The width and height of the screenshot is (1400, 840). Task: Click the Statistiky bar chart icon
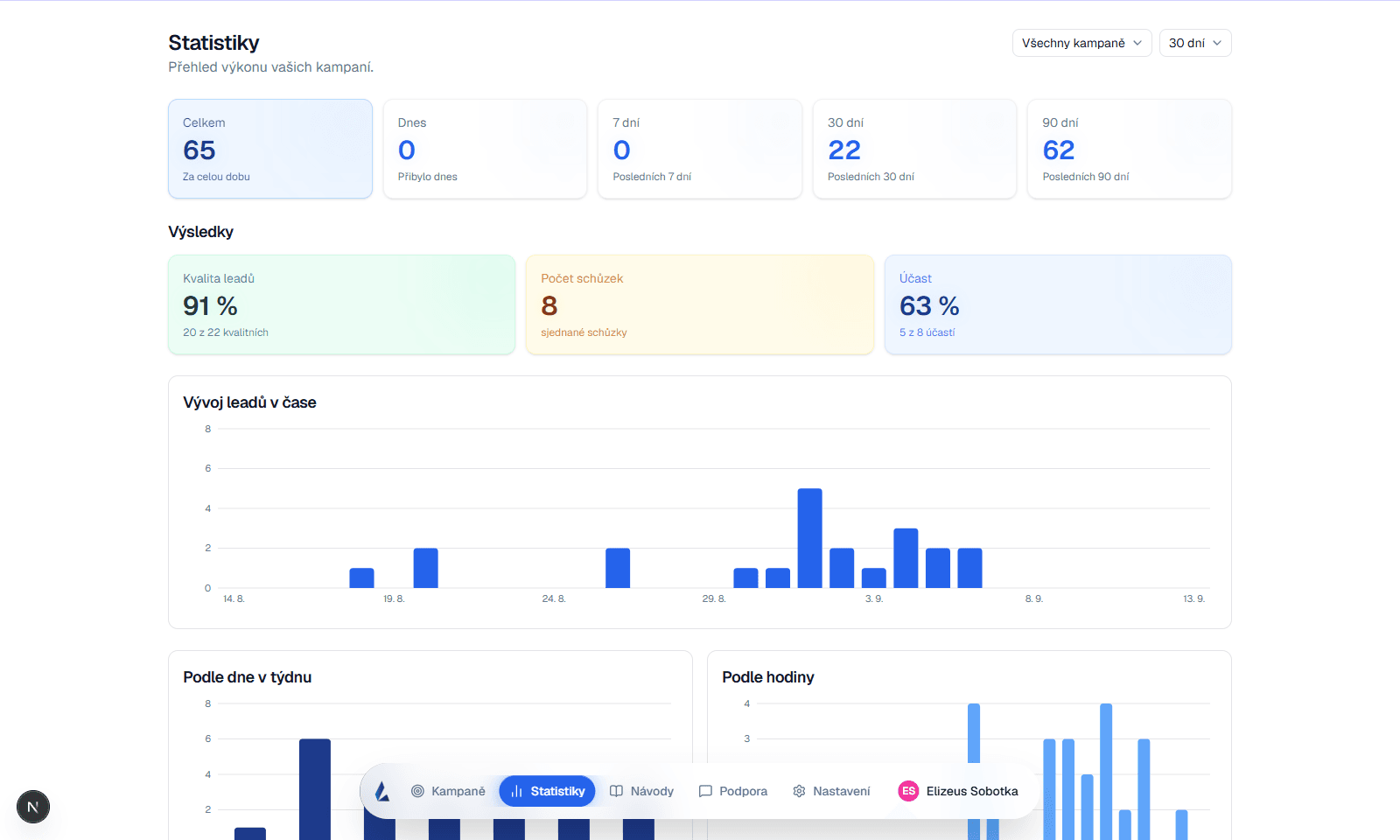coord(516,791)
